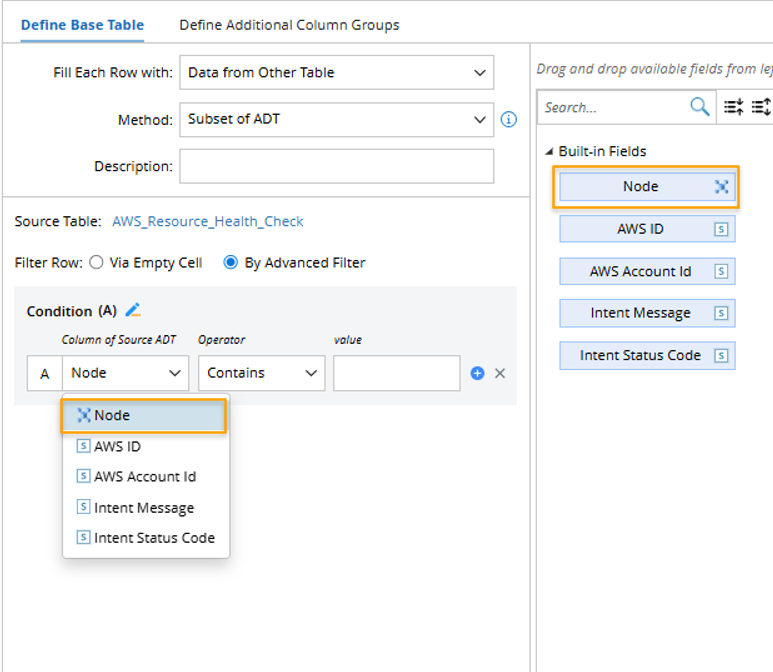Click the sort ascending icon by search
This screenshot has height=672, width=773.
pyautogui.click(x=733, y=107)
